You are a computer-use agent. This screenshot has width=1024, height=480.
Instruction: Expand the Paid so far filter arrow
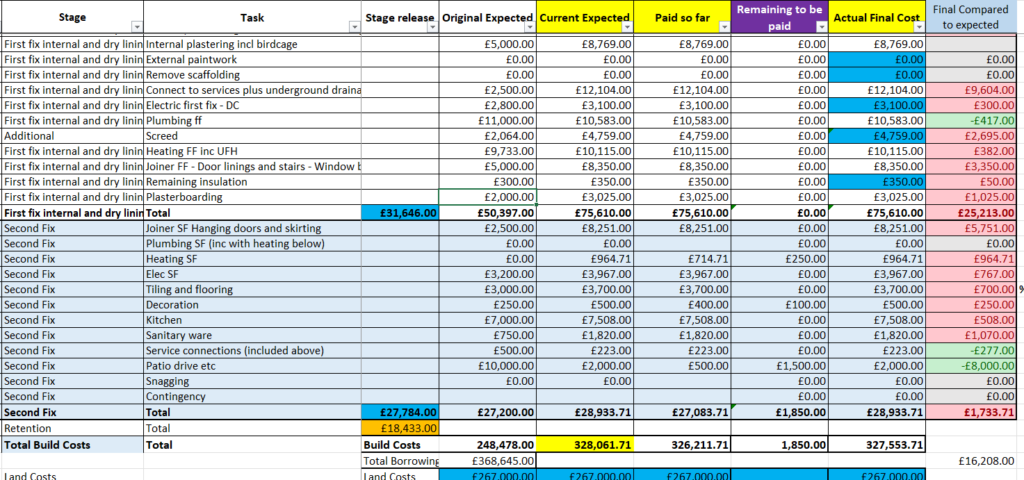pos(725,28)
